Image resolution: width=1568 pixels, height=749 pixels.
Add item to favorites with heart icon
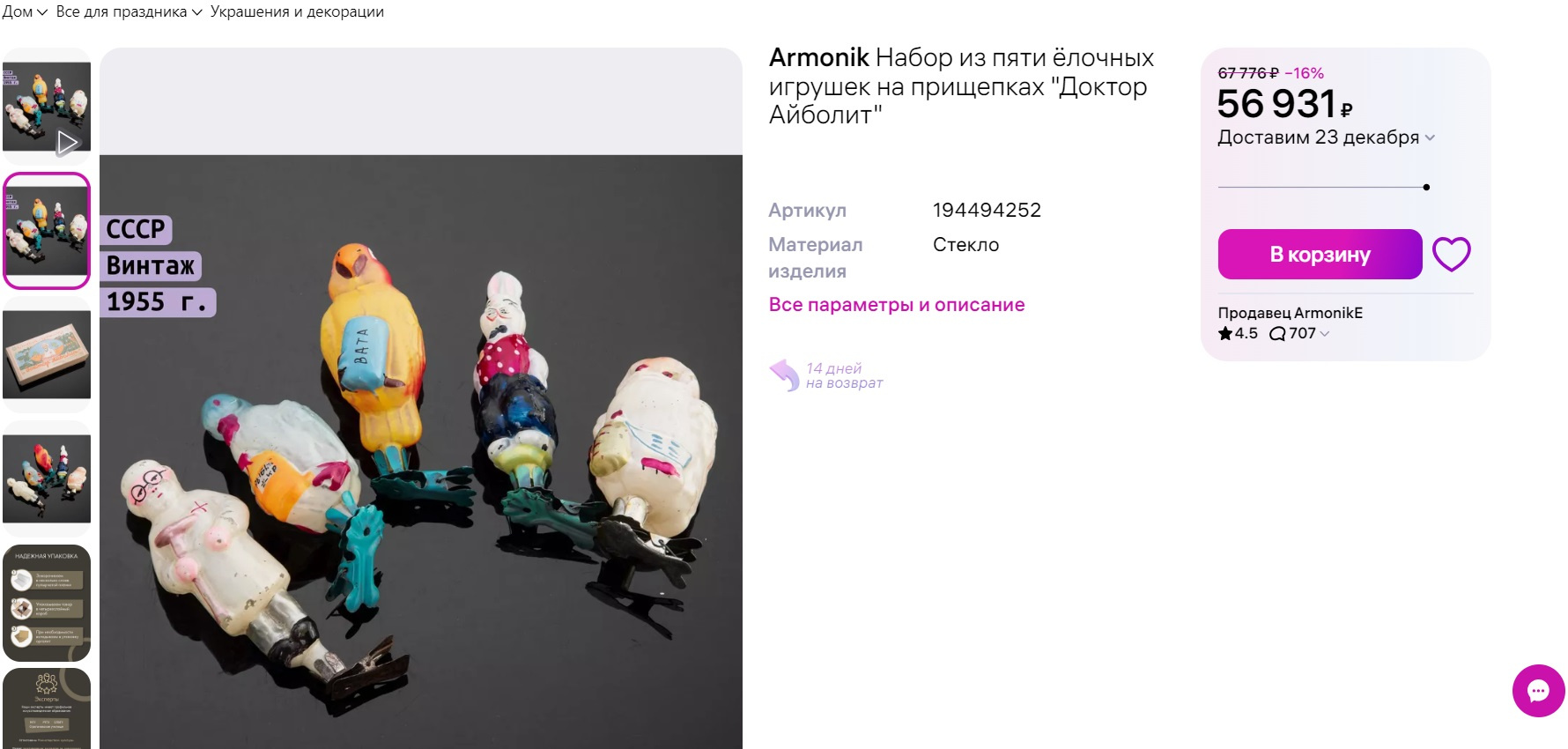1451,255
